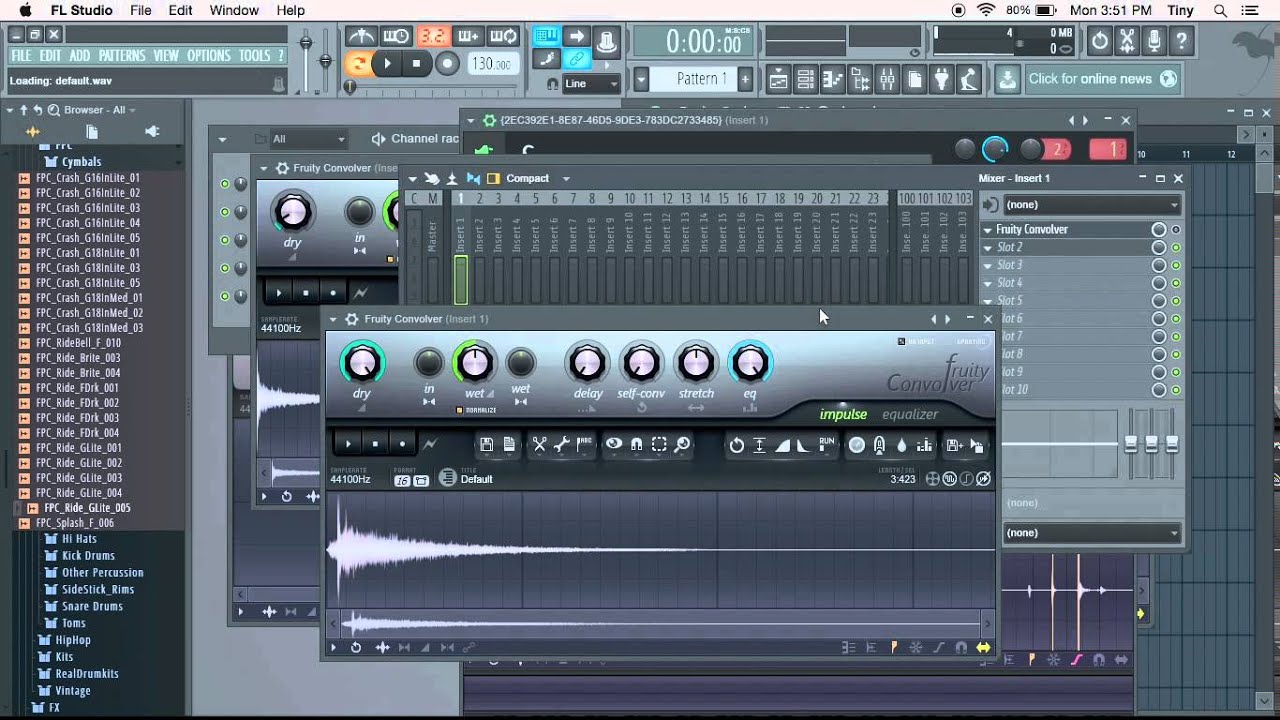Click the magnifier zoom icon in Convolver

682,445
